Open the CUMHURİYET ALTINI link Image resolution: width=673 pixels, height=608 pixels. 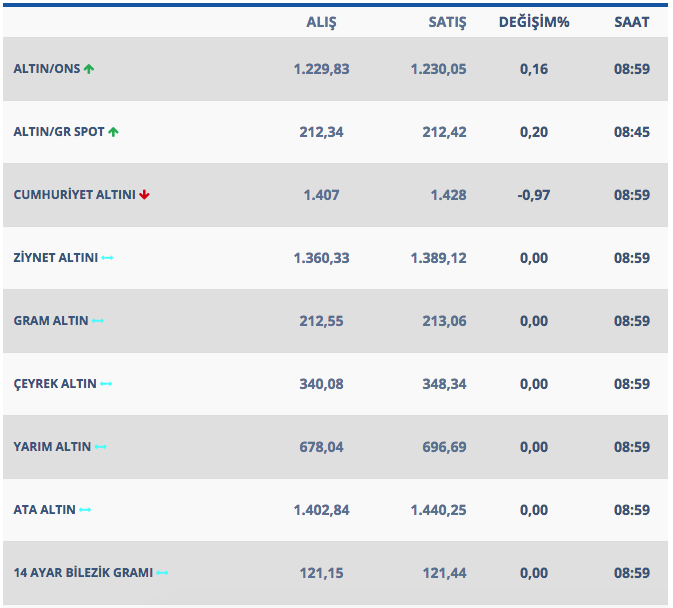74,195
